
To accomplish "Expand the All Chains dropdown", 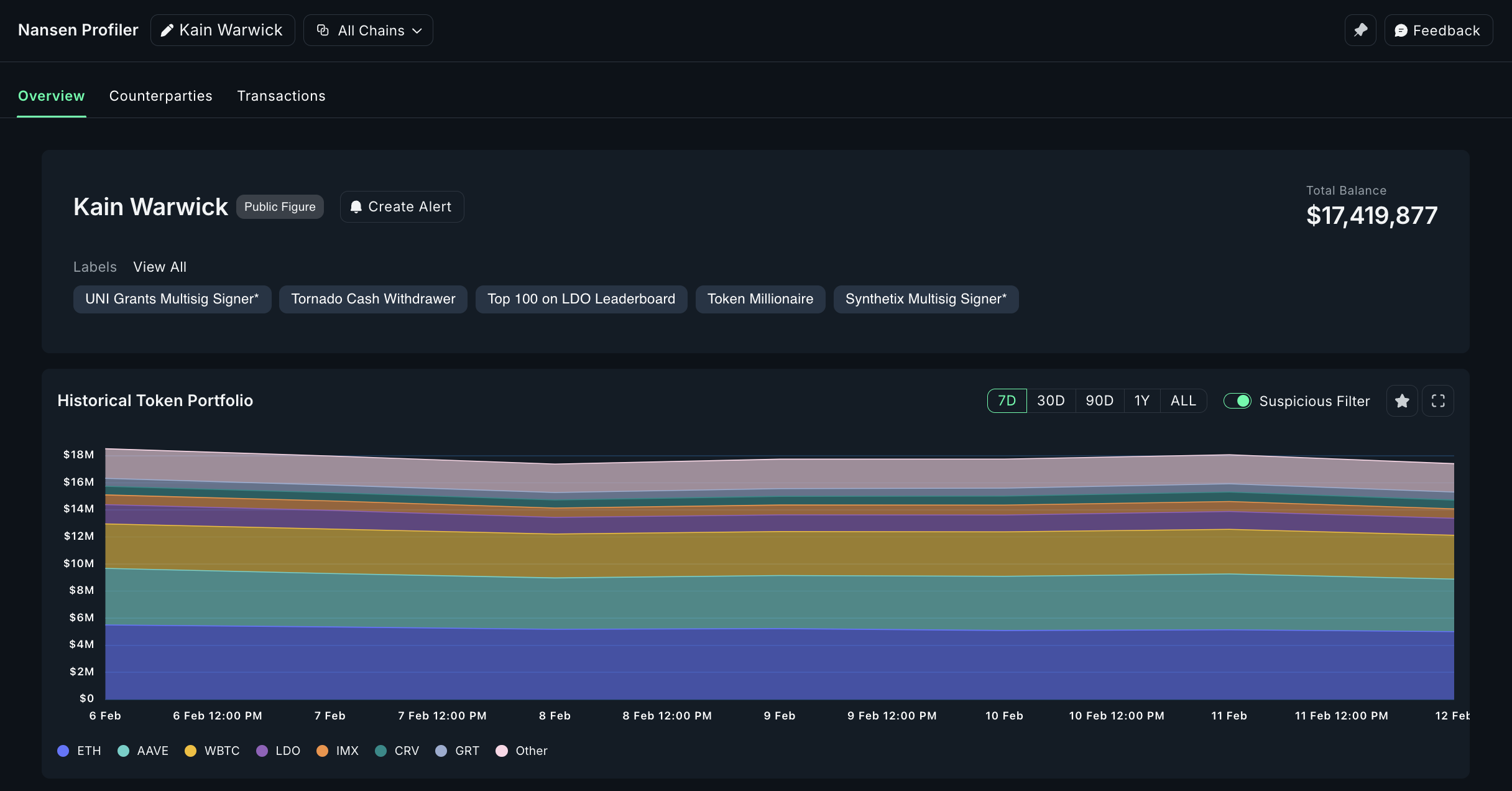I will click(x=368, y=30).
